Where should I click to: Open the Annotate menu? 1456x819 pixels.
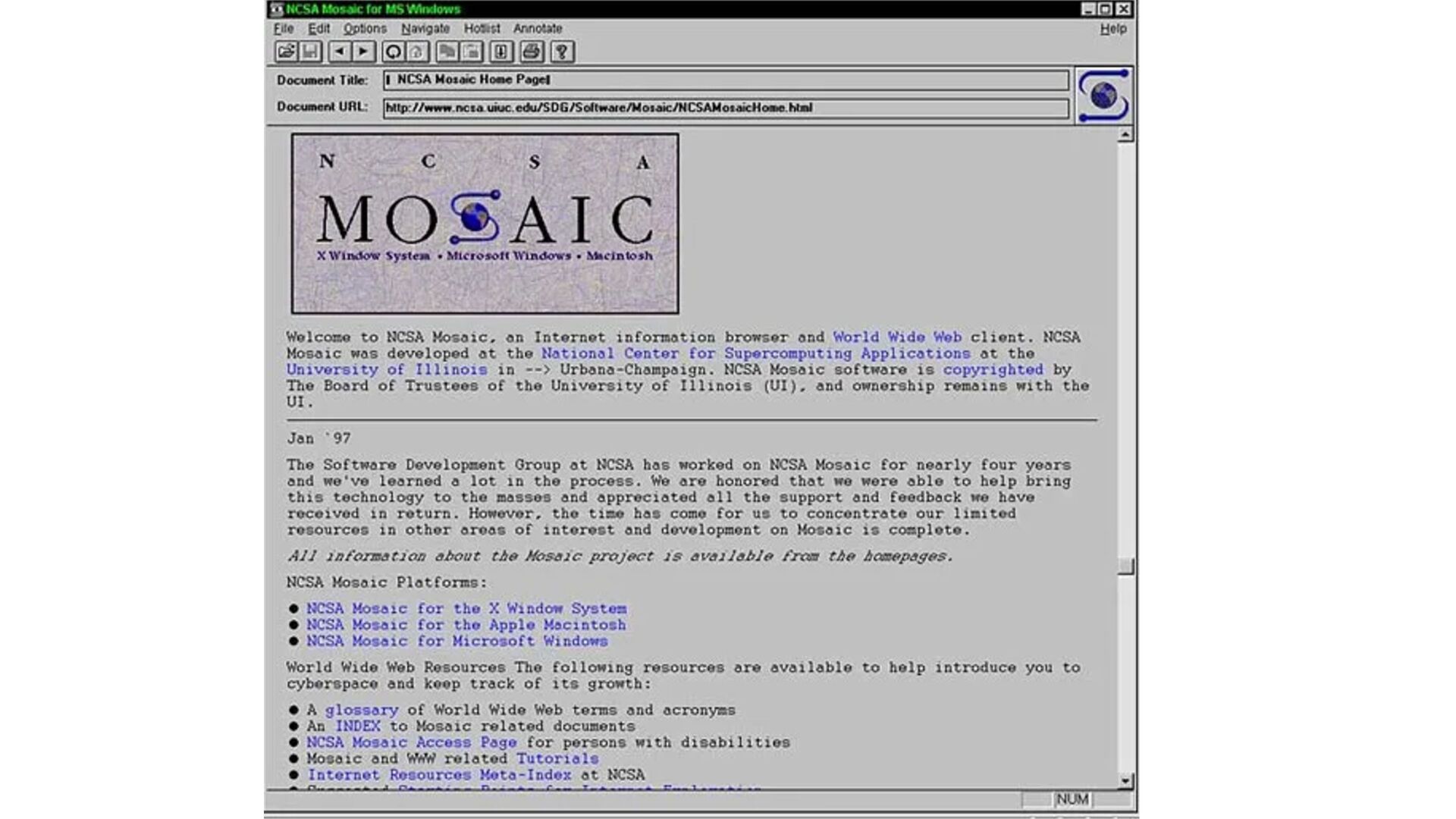click(x=537, y=29)
